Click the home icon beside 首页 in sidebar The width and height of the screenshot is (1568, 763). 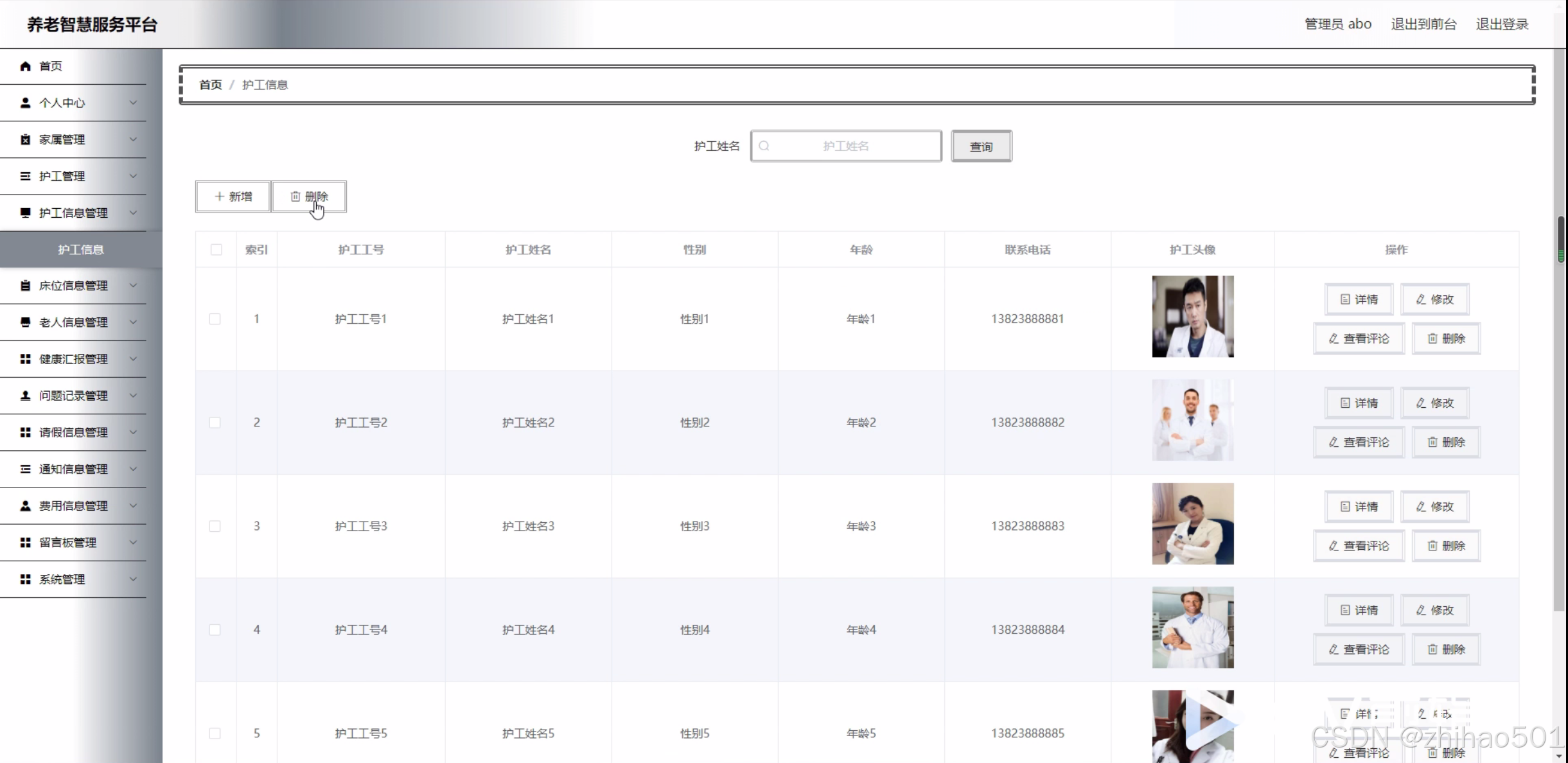pos(25,66)
